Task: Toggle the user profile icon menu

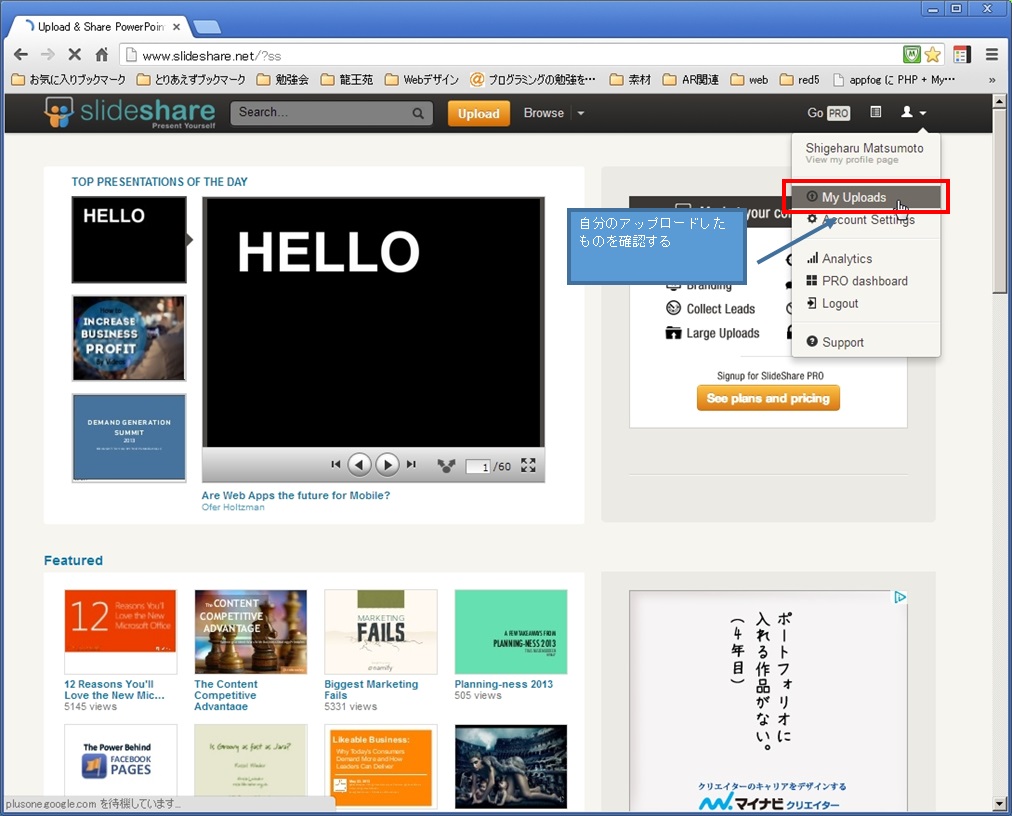Action: tap(913, 112)
